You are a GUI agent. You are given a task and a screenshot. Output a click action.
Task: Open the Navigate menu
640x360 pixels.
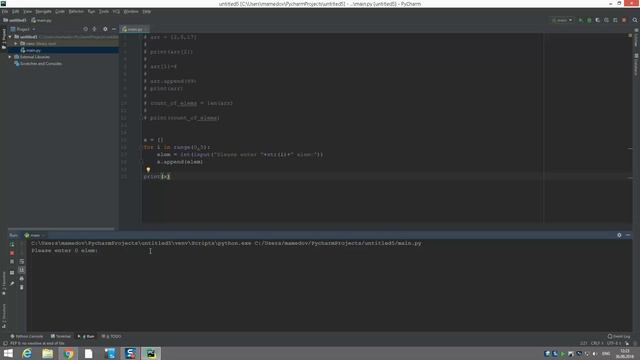tap(43, 11)
